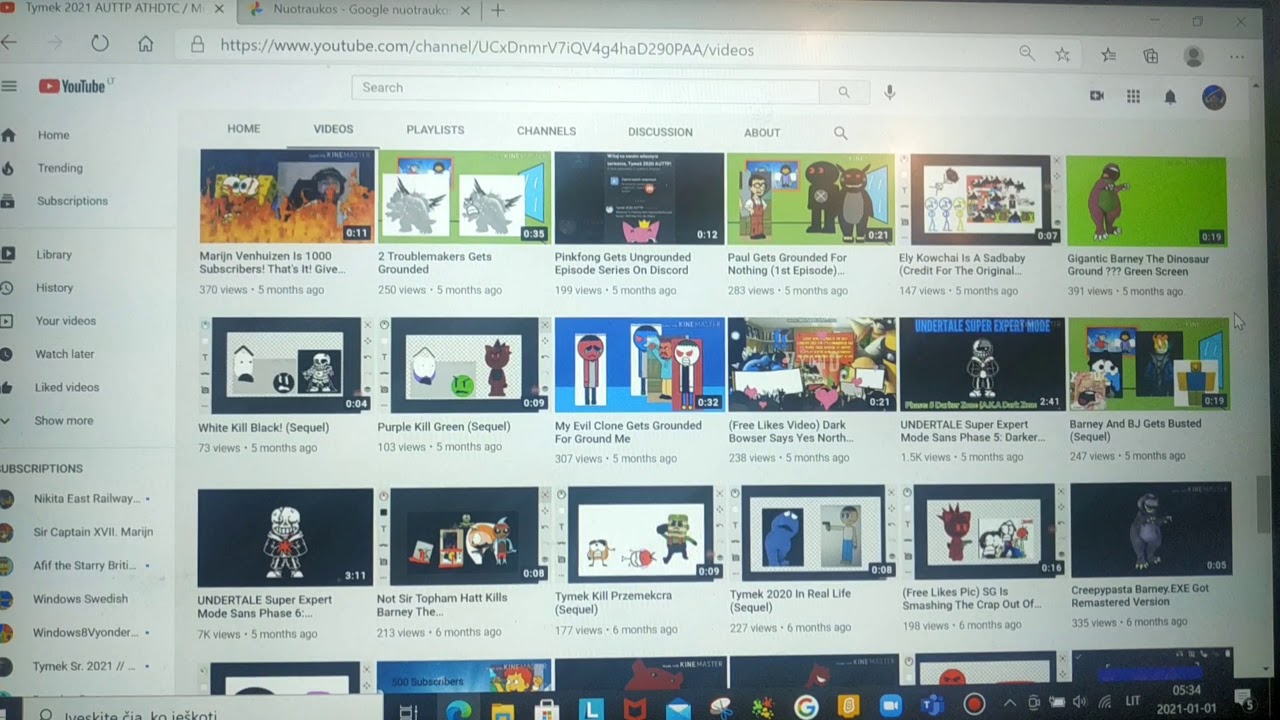This screenshot has height=720, width=1280.
Task: Go to browser home page button
Action: coord(146,44)
